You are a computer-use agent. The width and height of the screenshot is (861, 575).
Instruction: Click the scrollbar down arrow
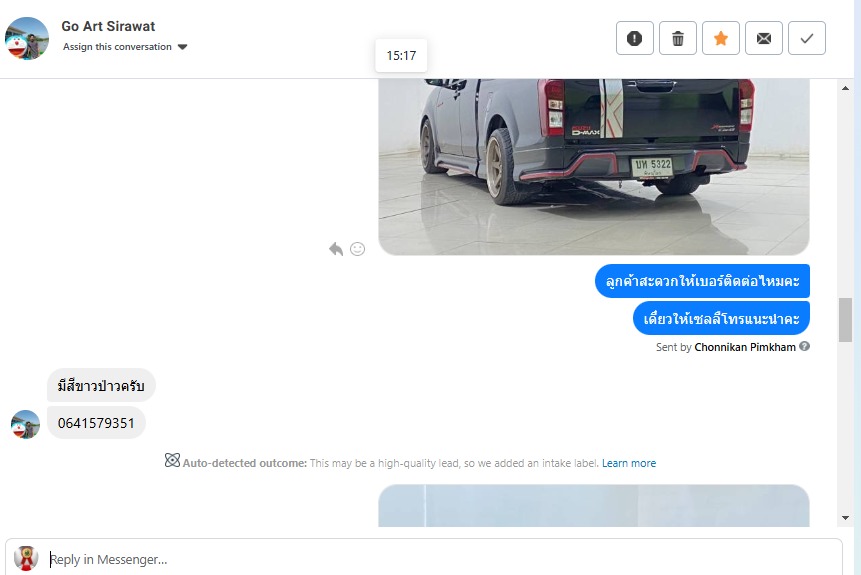(845, 518)
